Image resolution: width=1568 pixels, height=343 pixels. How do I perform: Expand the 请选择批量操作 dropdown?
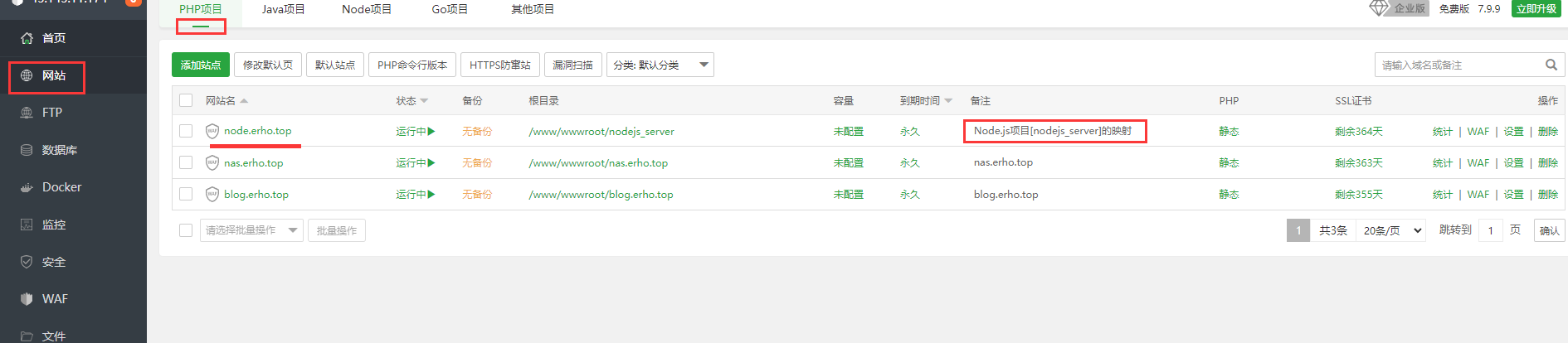[x=251, y=230]
